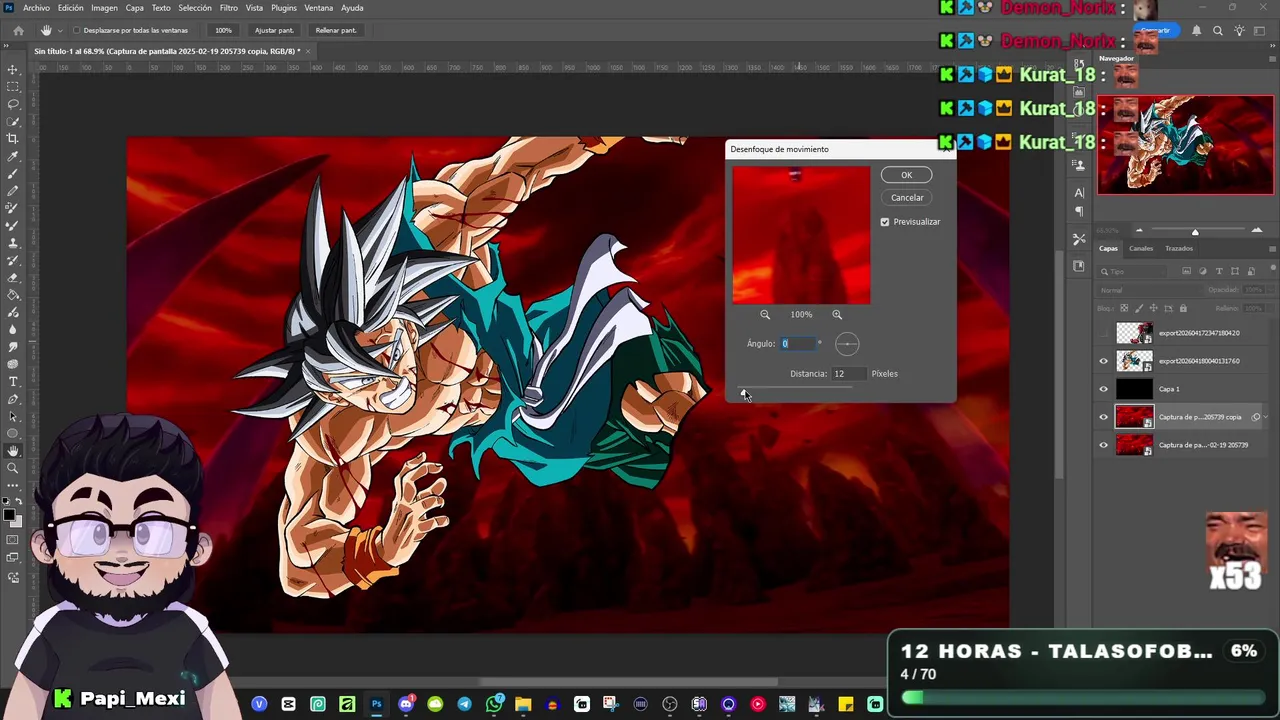1280x720 pixels.
Task: Click the Distancia value field
Action: tap(847, 374)
